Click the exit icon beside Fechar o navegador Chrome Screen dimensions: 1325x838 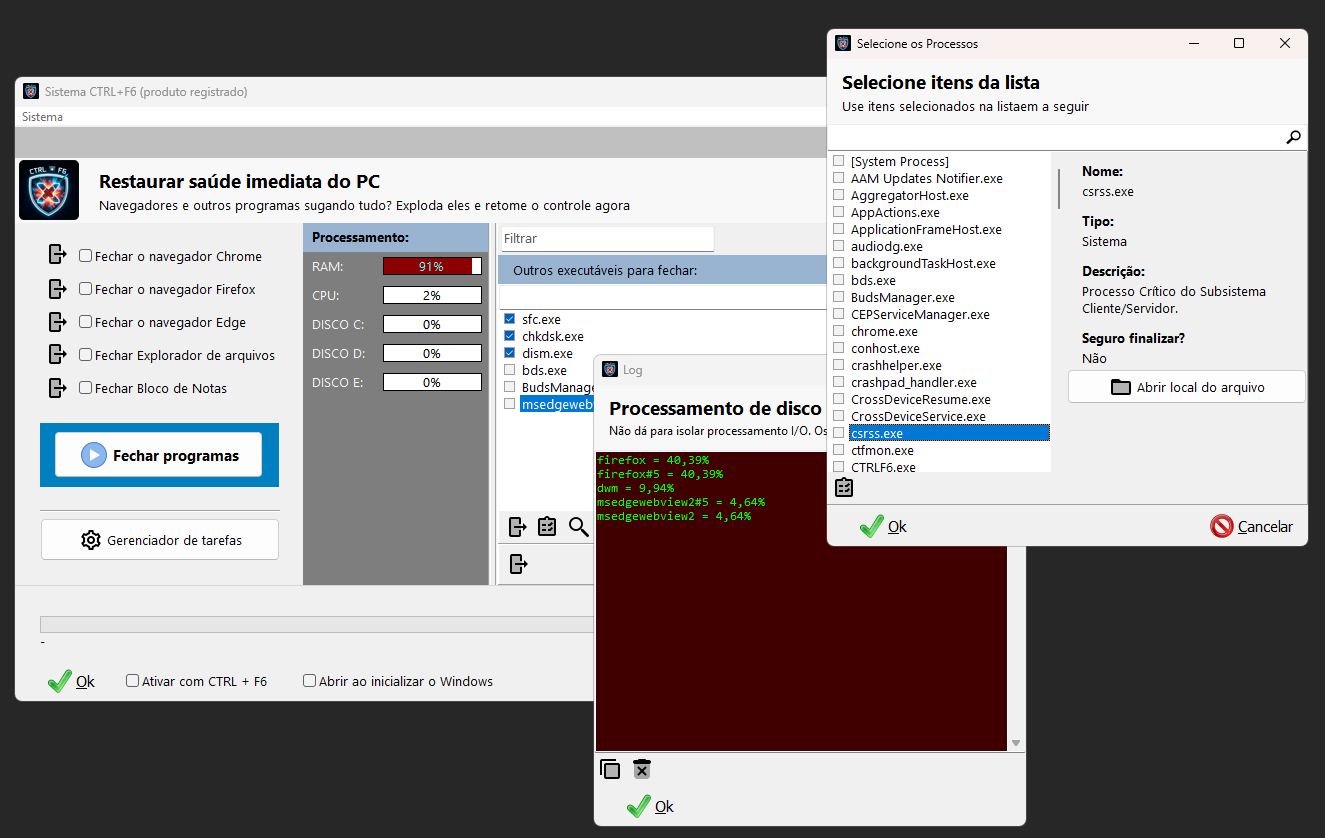(x=57, y=256)
